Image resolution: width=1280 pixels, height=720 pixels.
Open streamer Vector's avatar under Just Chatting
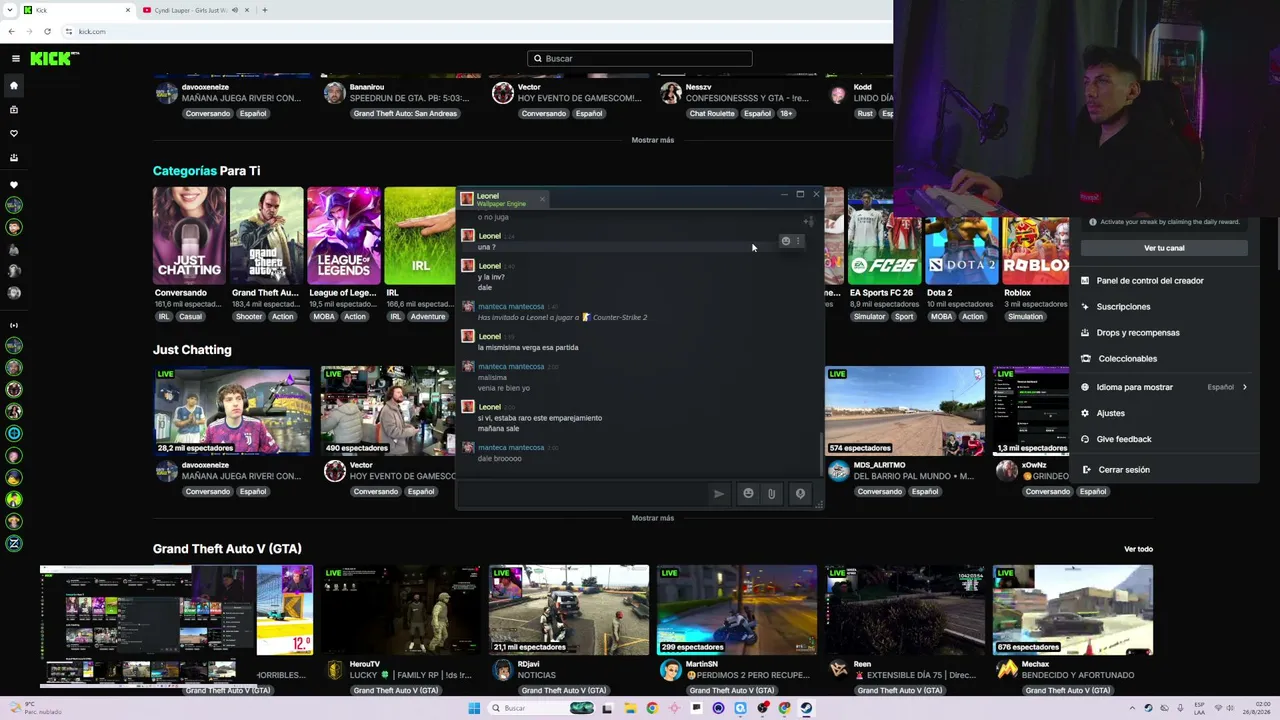tap(335, 470)
